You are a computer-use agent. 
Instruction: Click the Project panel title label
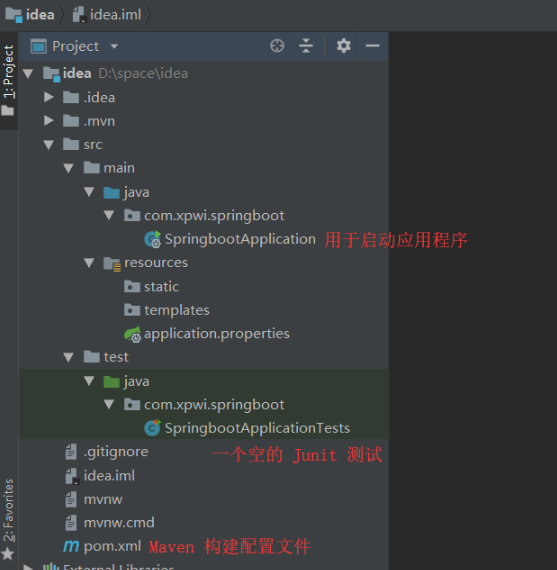click(75, 47)
